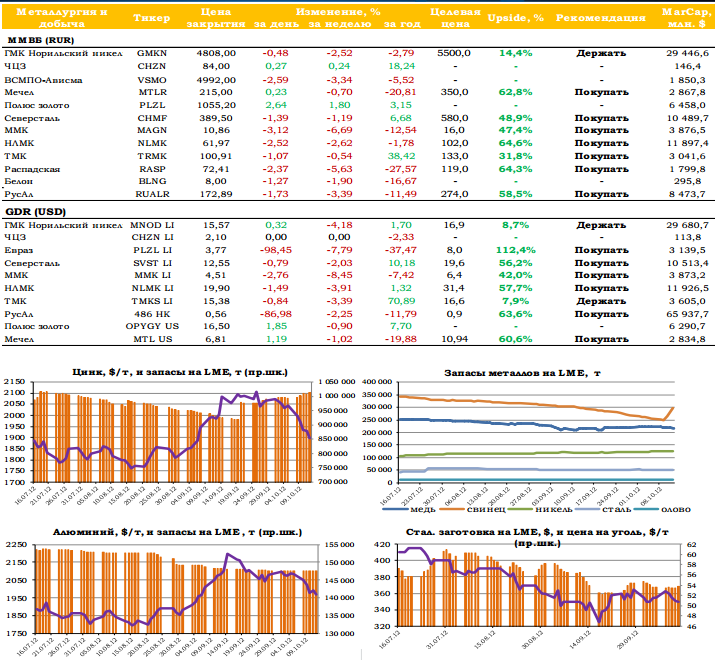Viewport: 715px width, 660px height.
Task: Click the TRMK ticker cell
Action: (152, 156)
